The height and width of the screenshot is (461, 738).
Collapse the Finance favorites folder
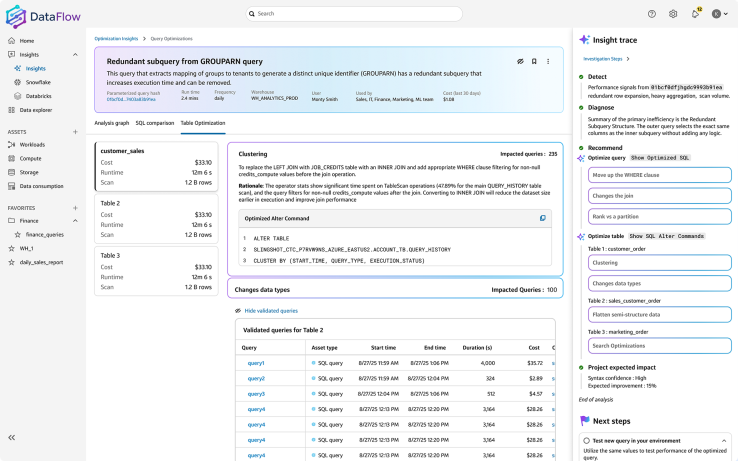click(75, 220)
